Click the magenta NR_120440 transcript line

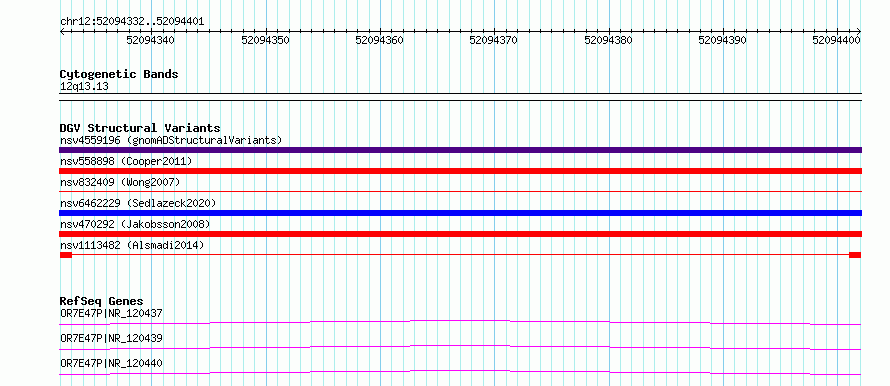point(460,372)
